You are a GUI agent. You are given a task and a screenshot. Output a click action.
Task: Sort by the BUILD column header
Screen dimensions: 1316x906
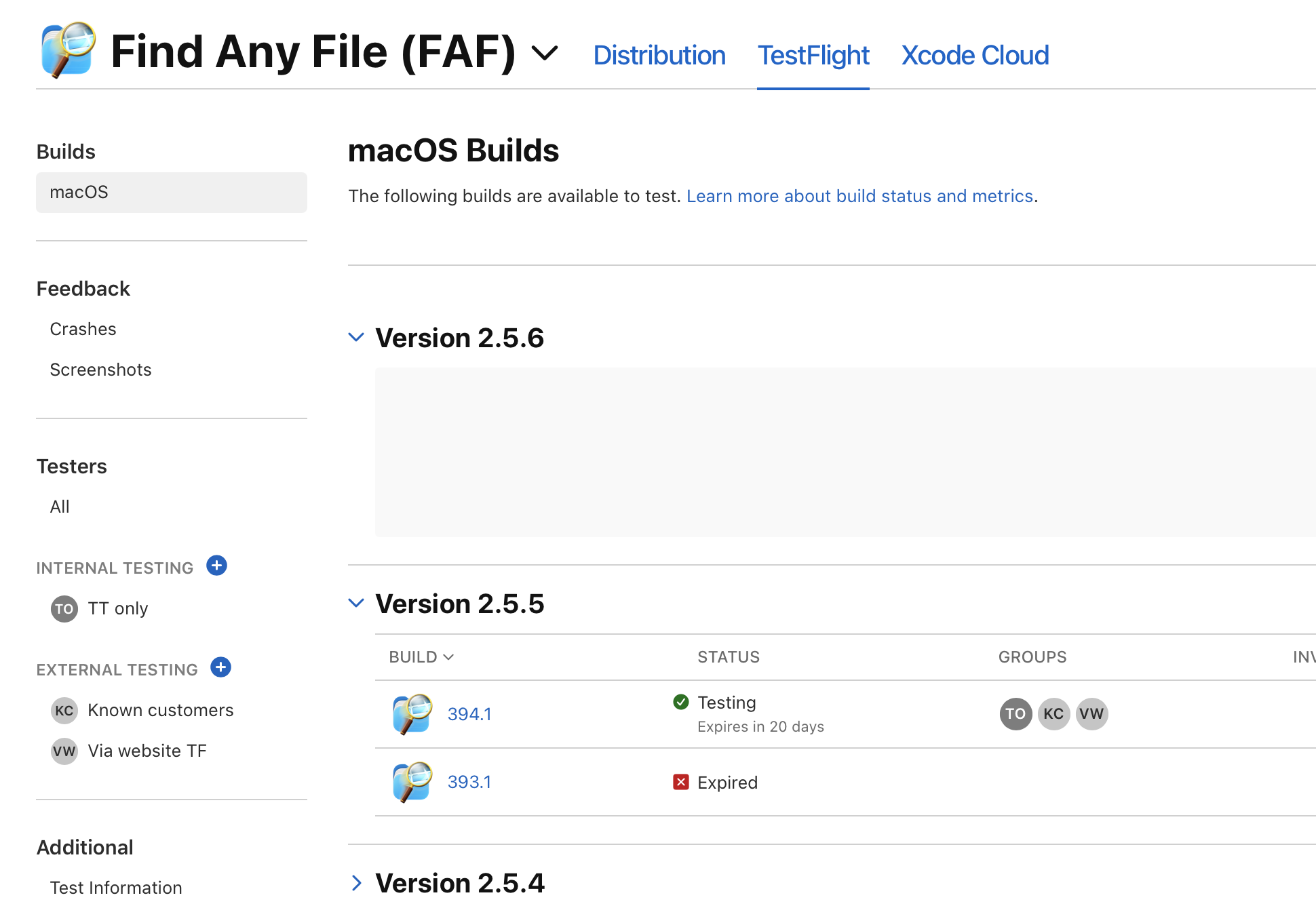(x=421, y=657)
